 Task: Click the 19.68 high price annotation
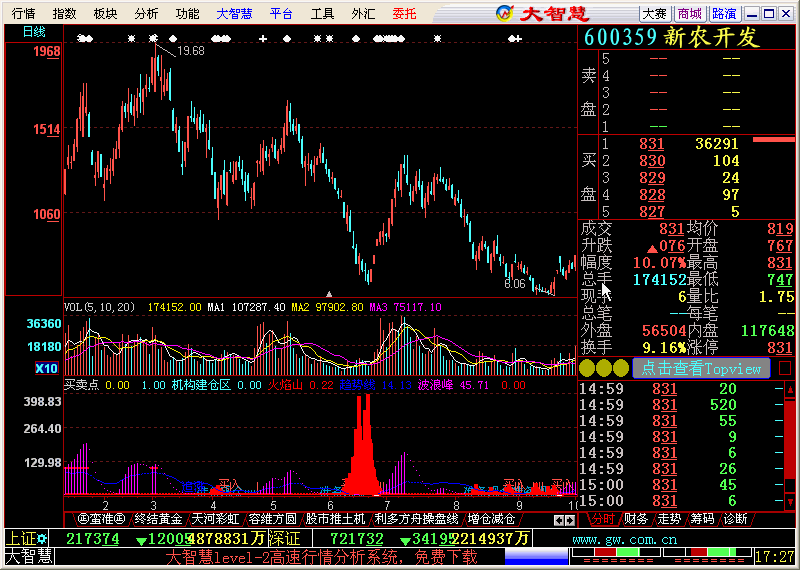pos(191,51)
